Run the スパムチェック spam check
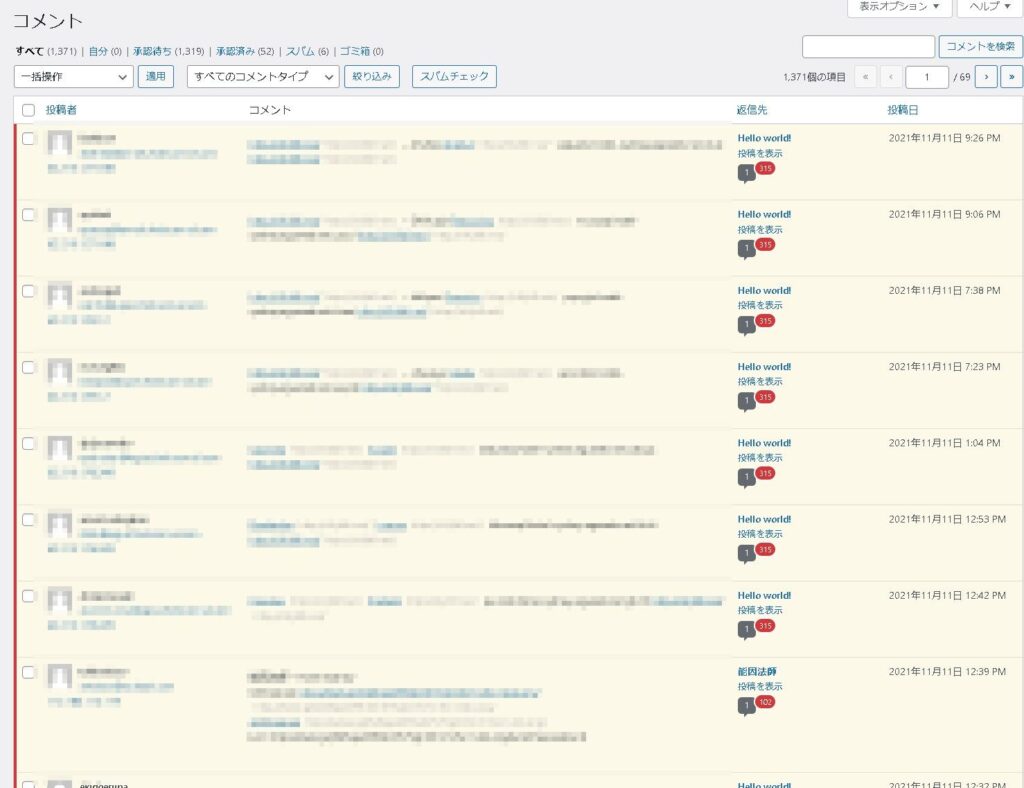The image size is (1024, 788). click(x=454, y=76)
